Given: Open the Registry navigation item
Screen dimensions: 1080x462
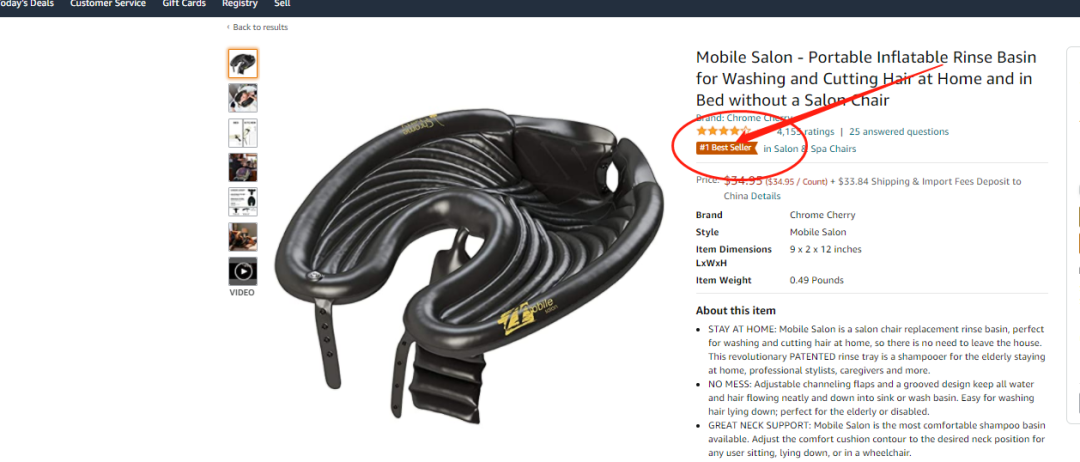Looking at the screenshot, I should [240, 3].
